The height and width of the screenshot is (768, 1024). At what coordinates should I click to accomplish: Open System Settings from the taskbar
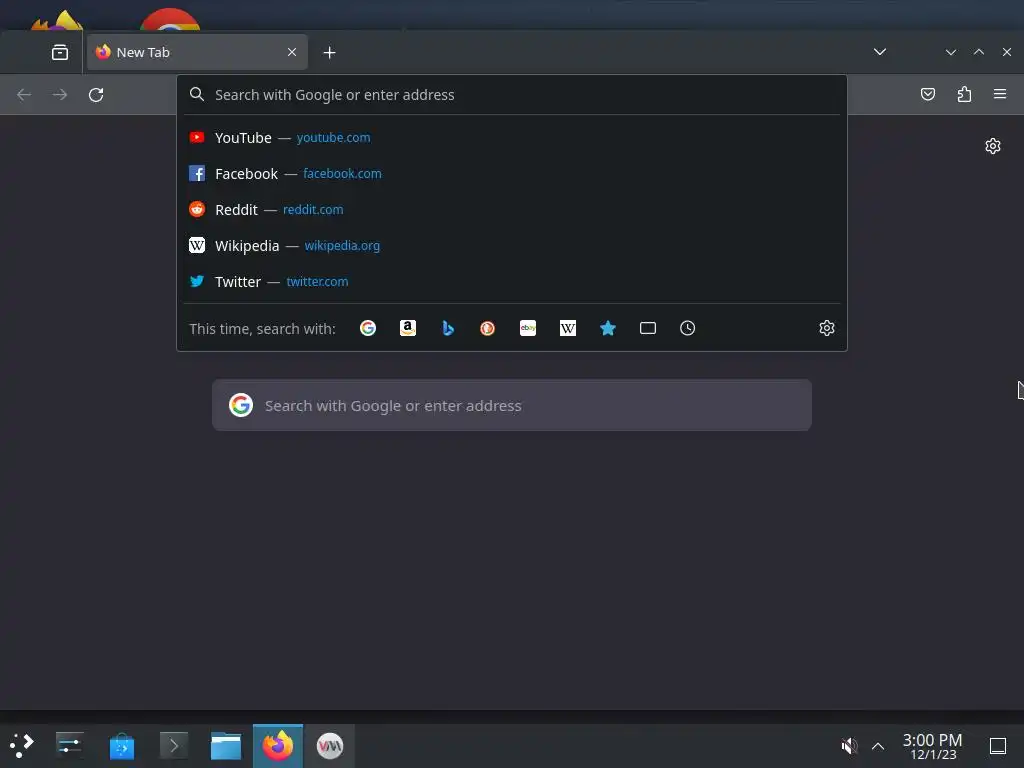click(x=69, y=745)
